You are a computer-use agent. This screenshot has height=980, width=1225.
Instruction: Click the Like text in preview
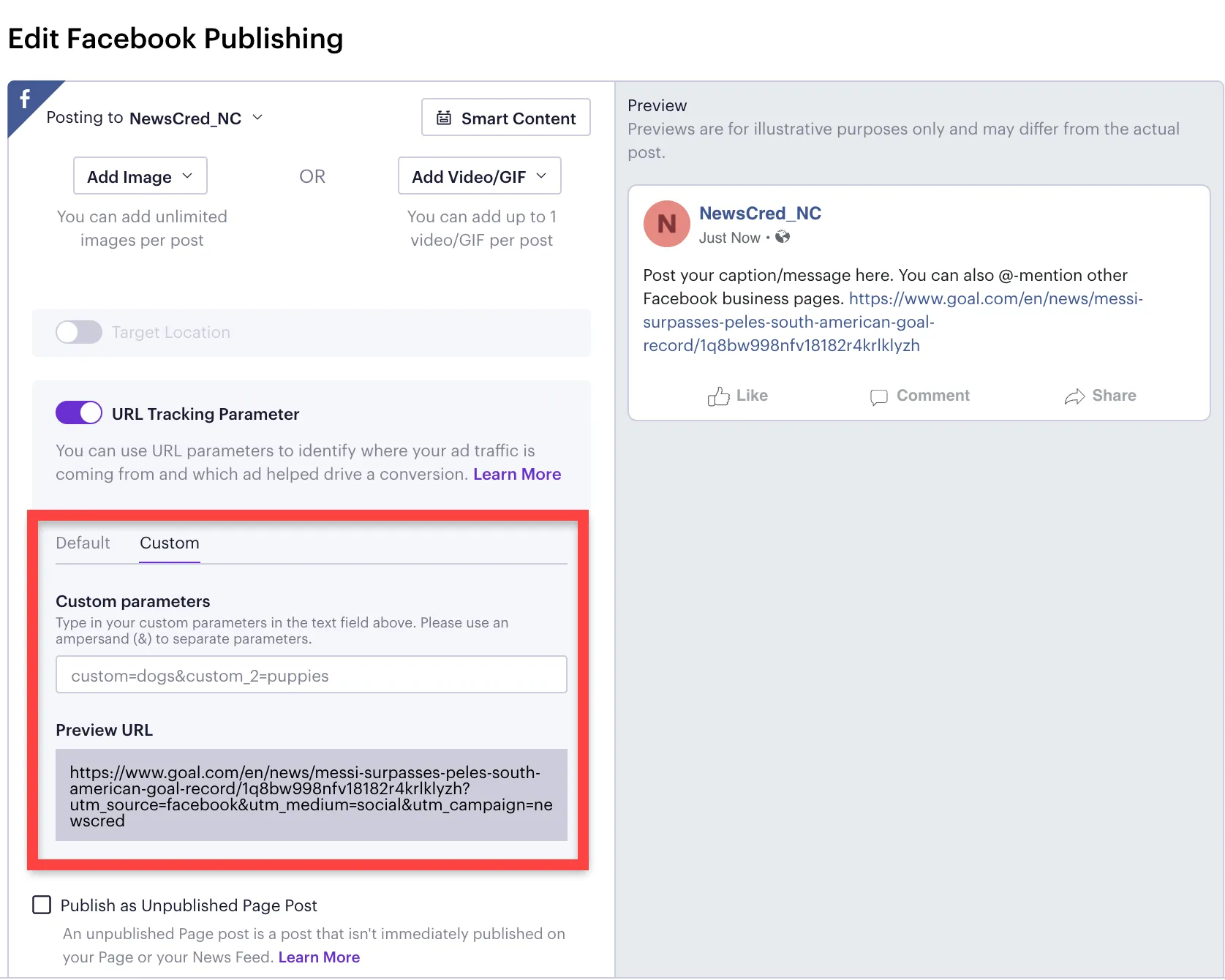tap(752, 396)
